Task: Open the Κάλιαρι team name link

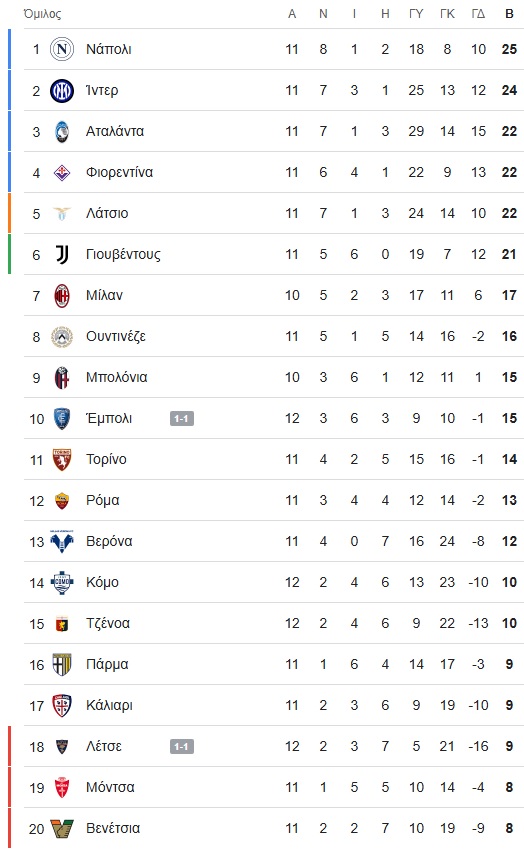Action: click(x=109, y=705)
